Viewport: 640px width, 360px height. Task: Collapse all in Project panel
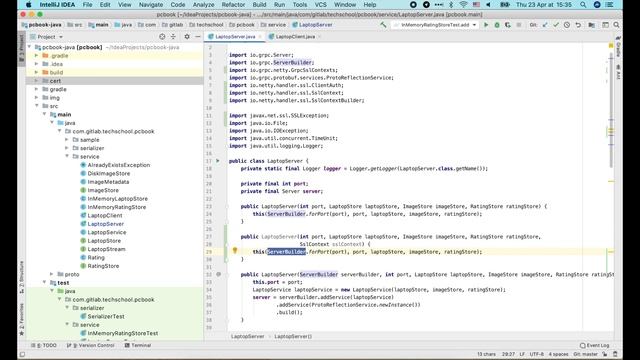[x=173, y=37]
